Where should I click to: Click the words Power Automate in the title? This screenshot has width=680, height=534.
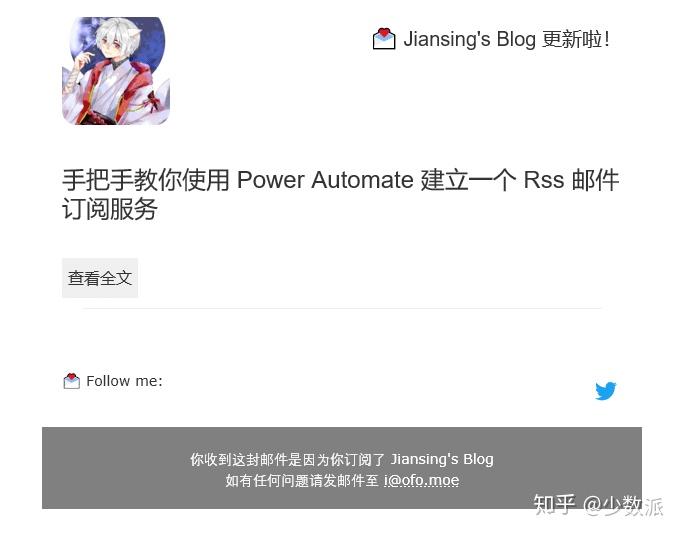pyautogui.click(x=325, y=180)
